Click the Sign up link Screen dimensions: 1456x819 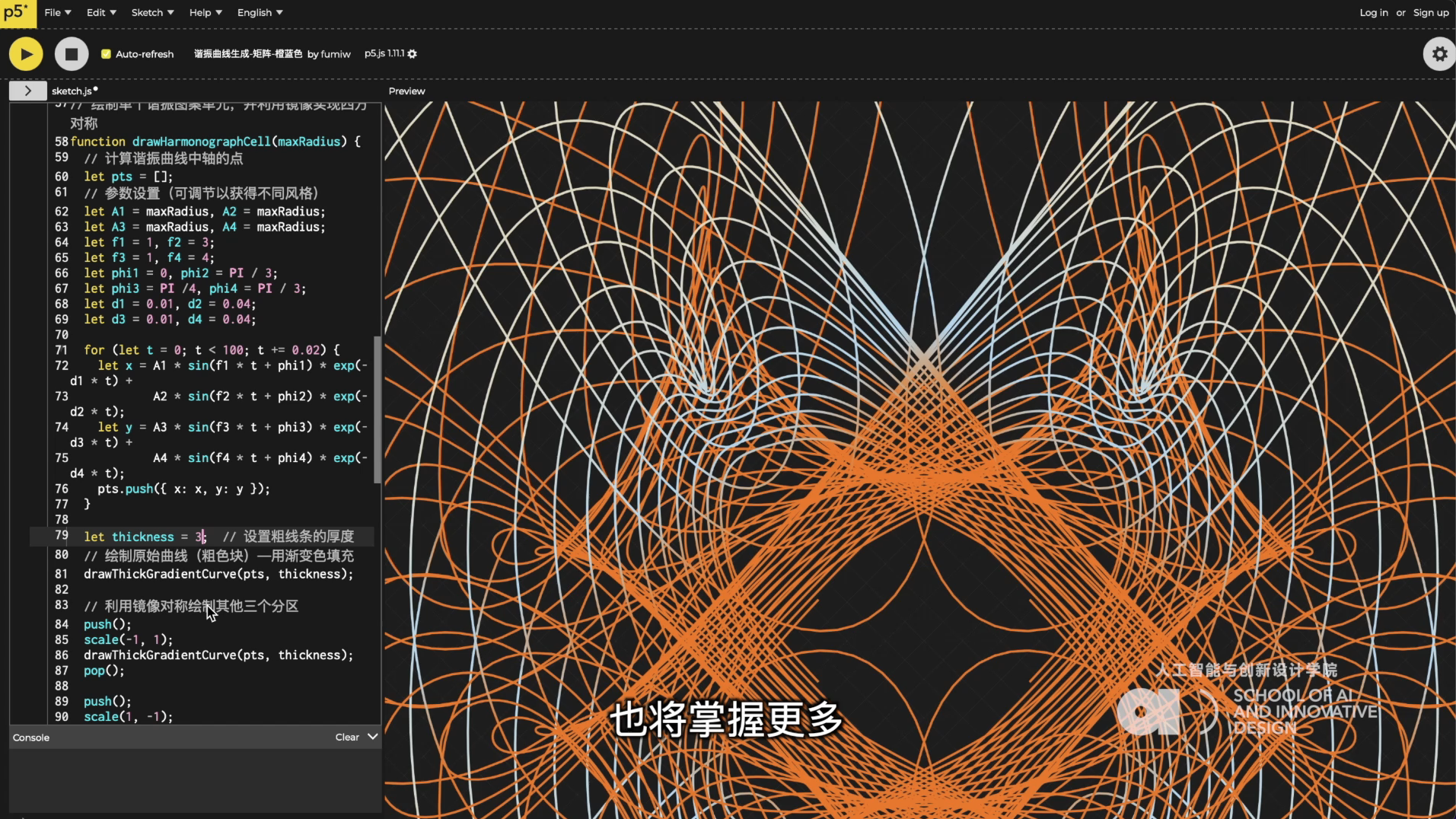[1430, 13]
